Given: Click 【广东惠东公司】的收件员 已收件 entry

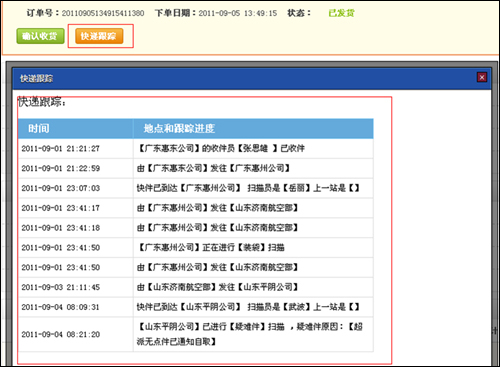Looking at the screenshot, I should point(221,148).
